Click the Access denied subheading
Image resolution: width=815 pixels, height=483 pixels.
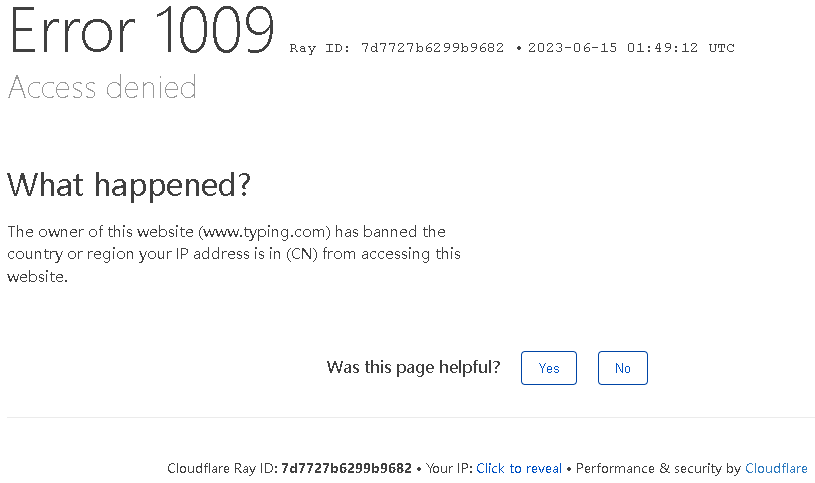102,87
